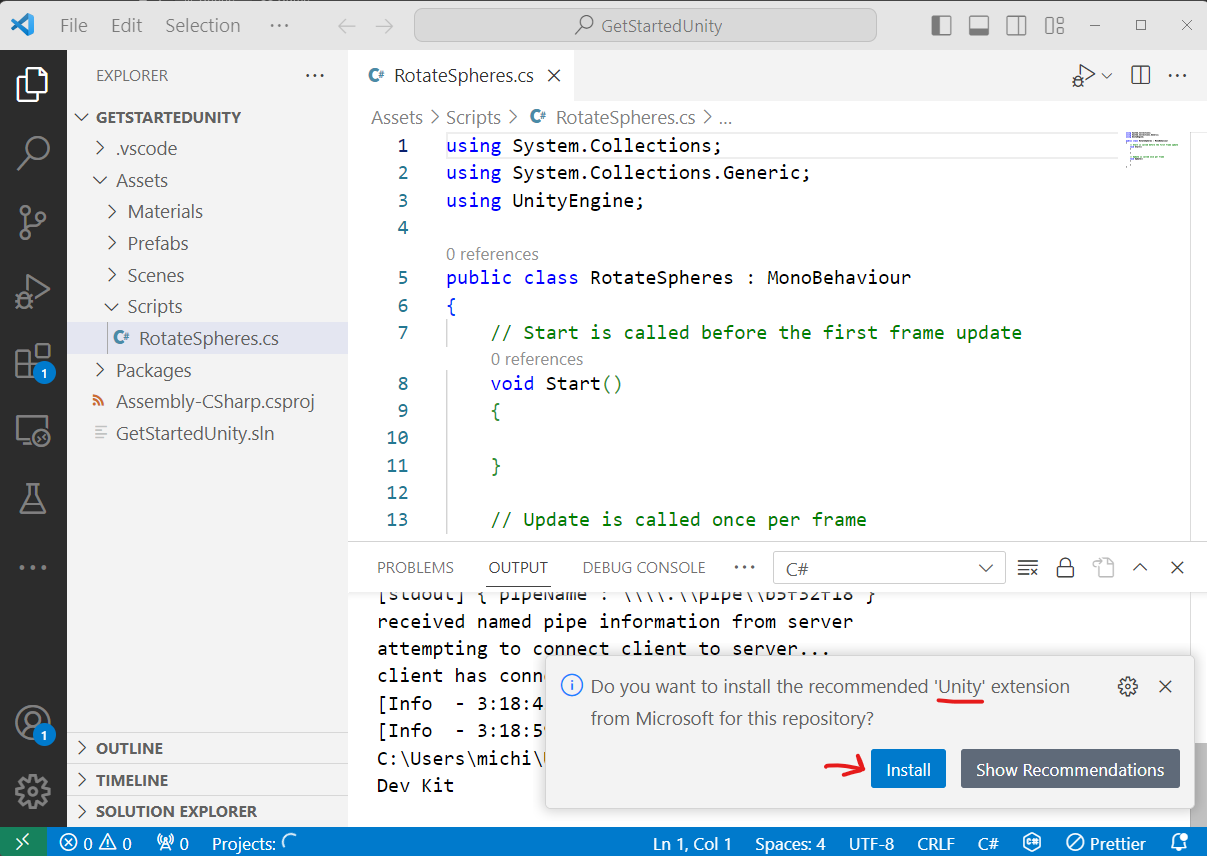Show additional views ellipsis in activity bar
1207x856 pixels.
33,567
